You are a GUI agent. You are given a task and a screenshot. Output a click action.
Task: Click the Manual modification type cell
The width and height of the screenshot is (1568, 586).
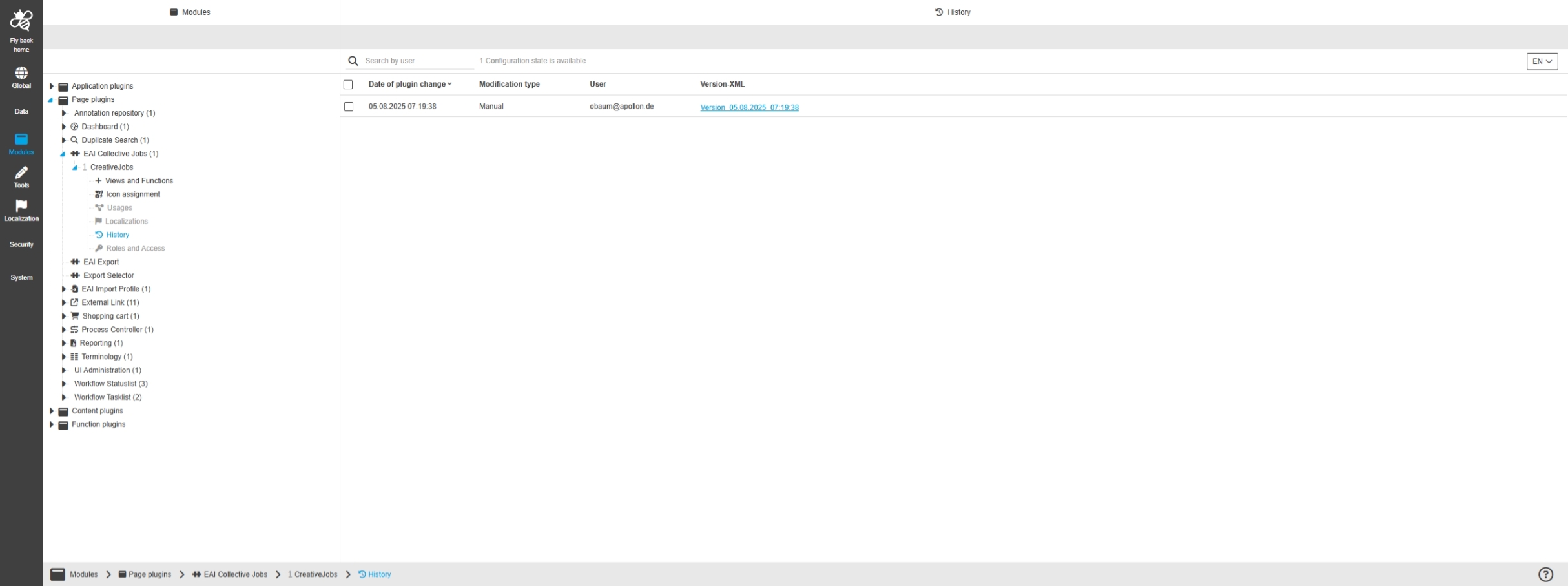(491, 107)
